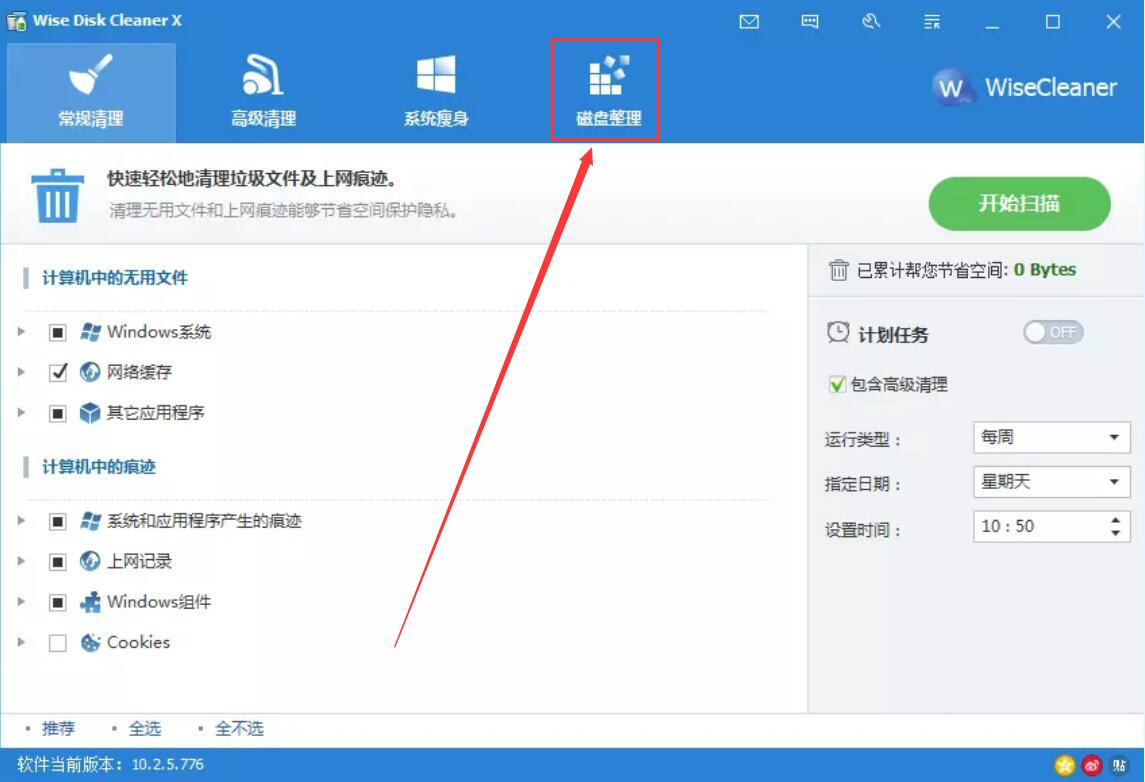Screen dimensions: 1145x782
Task: Open the 指定日期 dropdown (星期天)
Action: (1052, 482)
